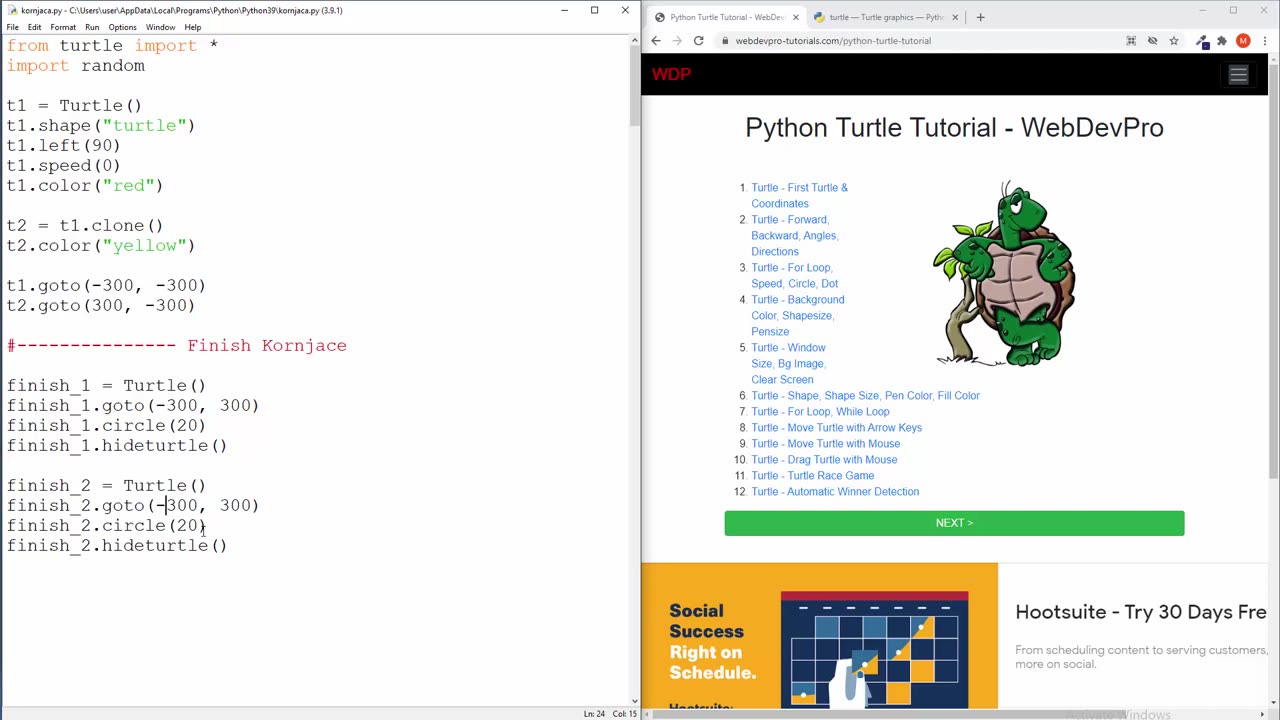
Task: Click the line t2.color("yellow")
Action: [101, 246]
